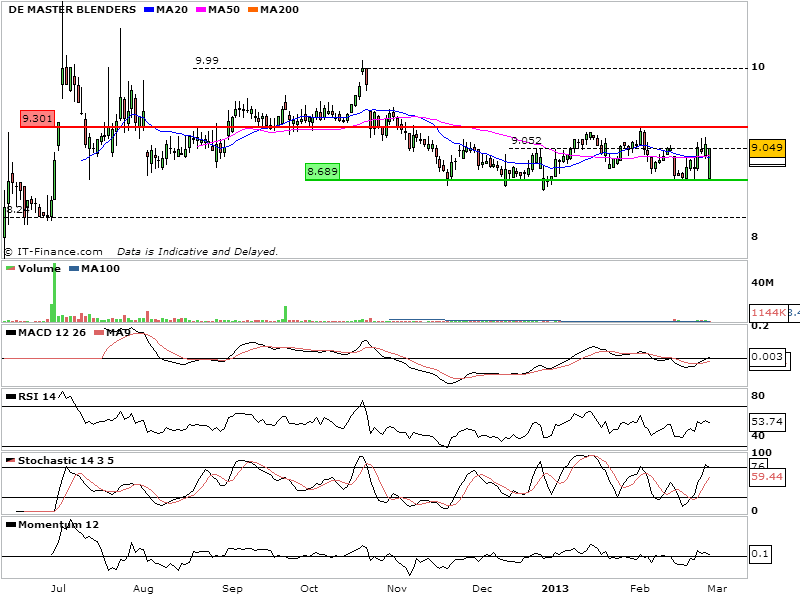Click the yellow 9.049 current price tag

(767, 148)
